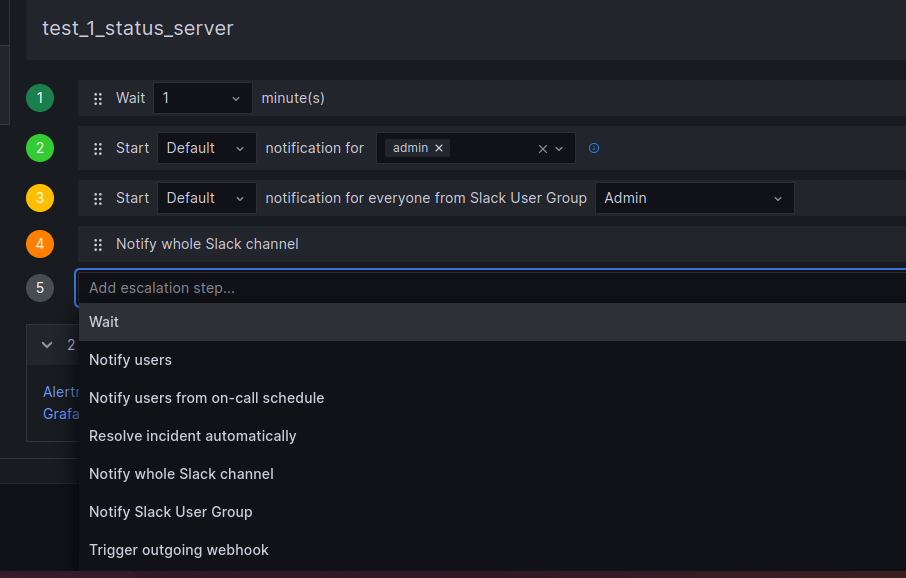Select Resolve incident automatically
Viewport: 906px width, 578px height.
coord(492,436)
